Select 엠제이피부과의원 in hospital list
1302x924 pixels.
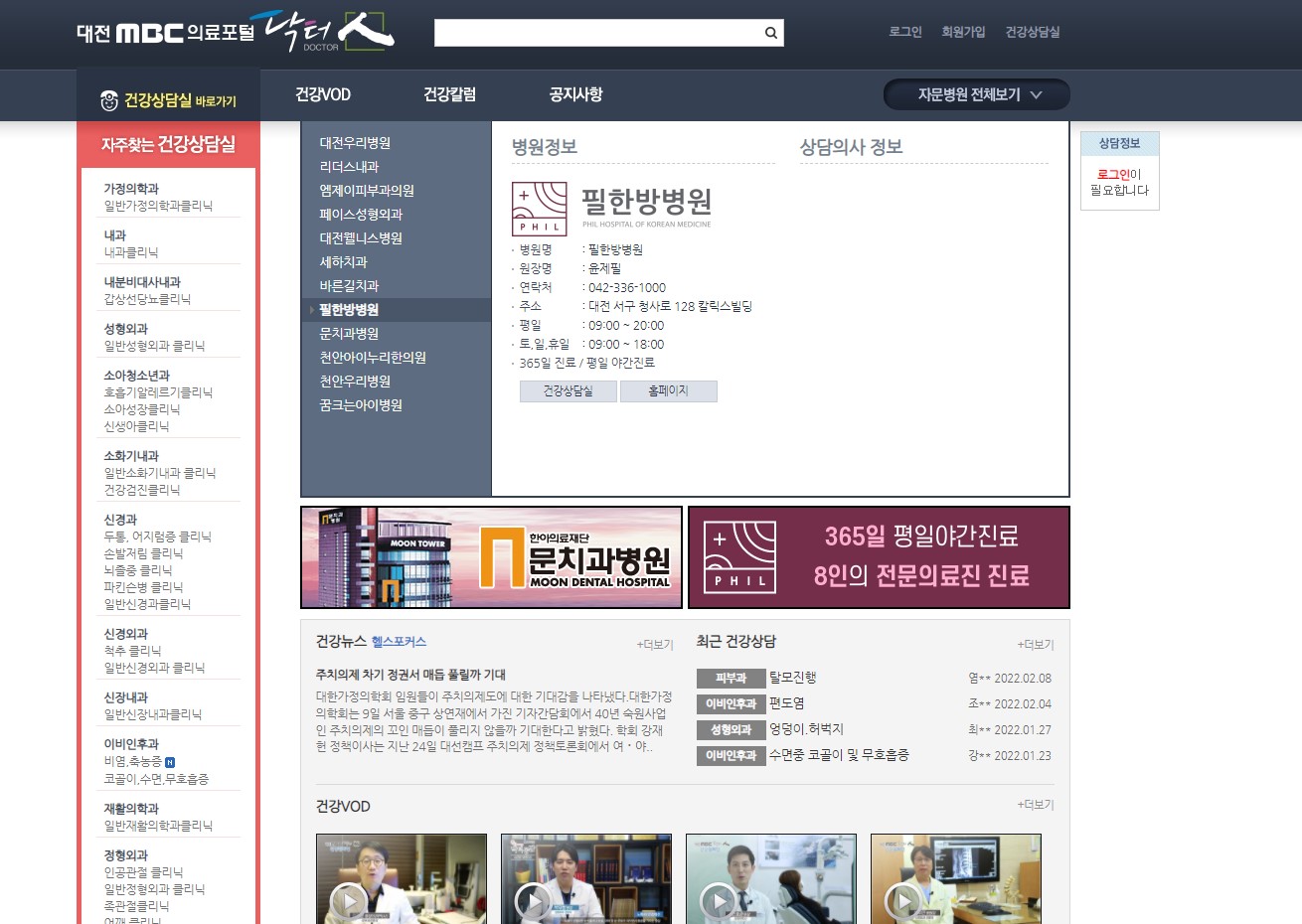(367, 191)
